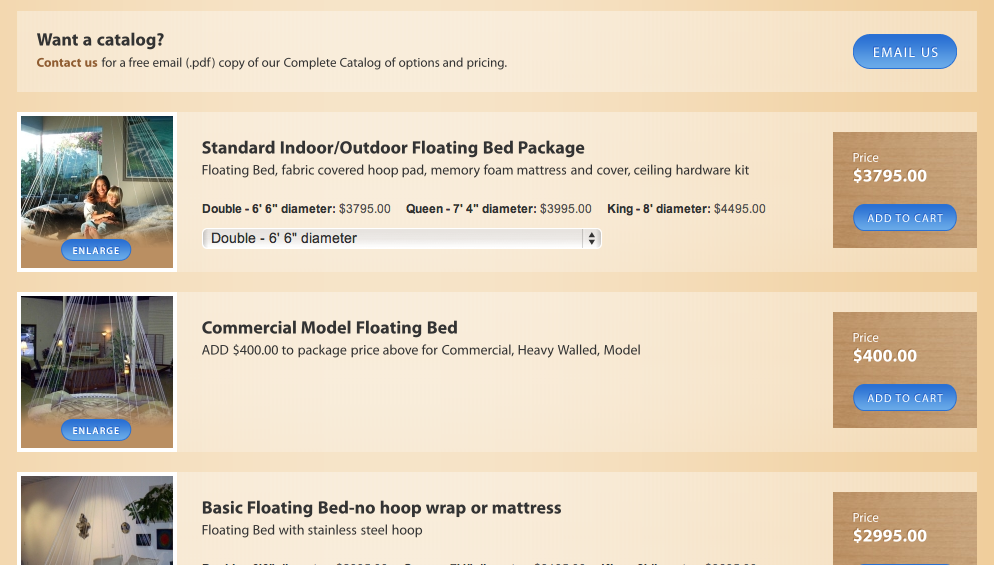Select the Basic Floating Bed-no hoop wrap title
Viewport: 994px width, 565px height.
pos(382,508)
